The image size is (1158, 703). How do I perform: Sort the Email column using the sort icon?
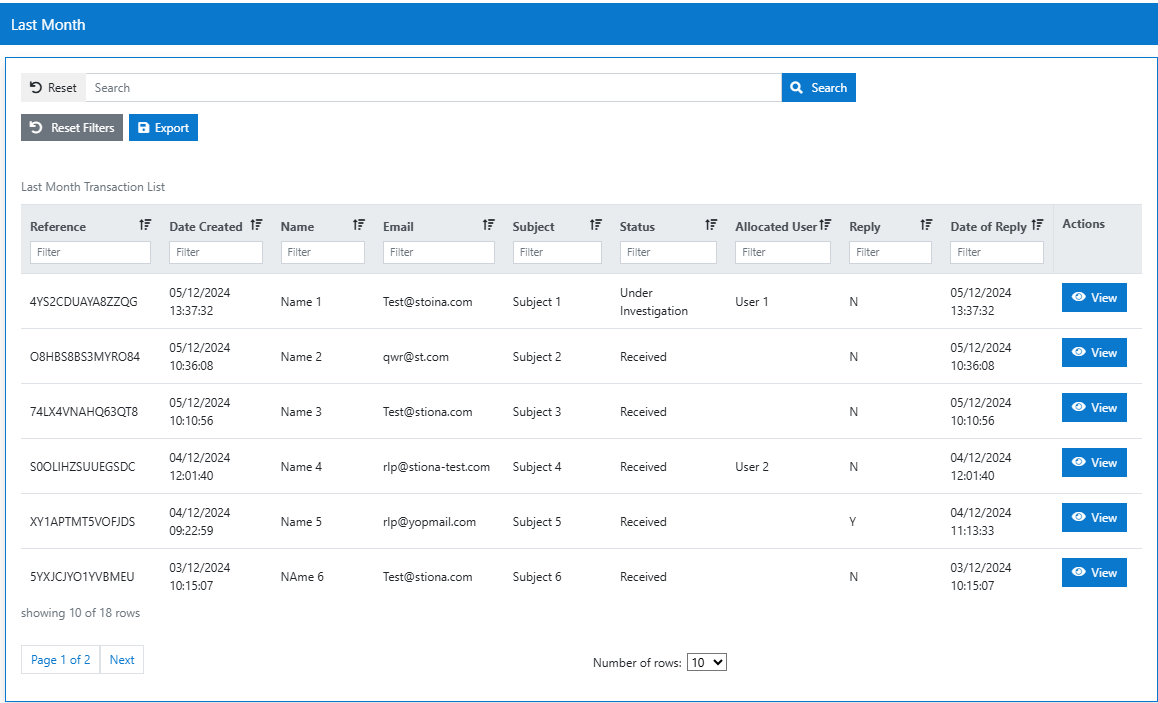click(488, 224)
